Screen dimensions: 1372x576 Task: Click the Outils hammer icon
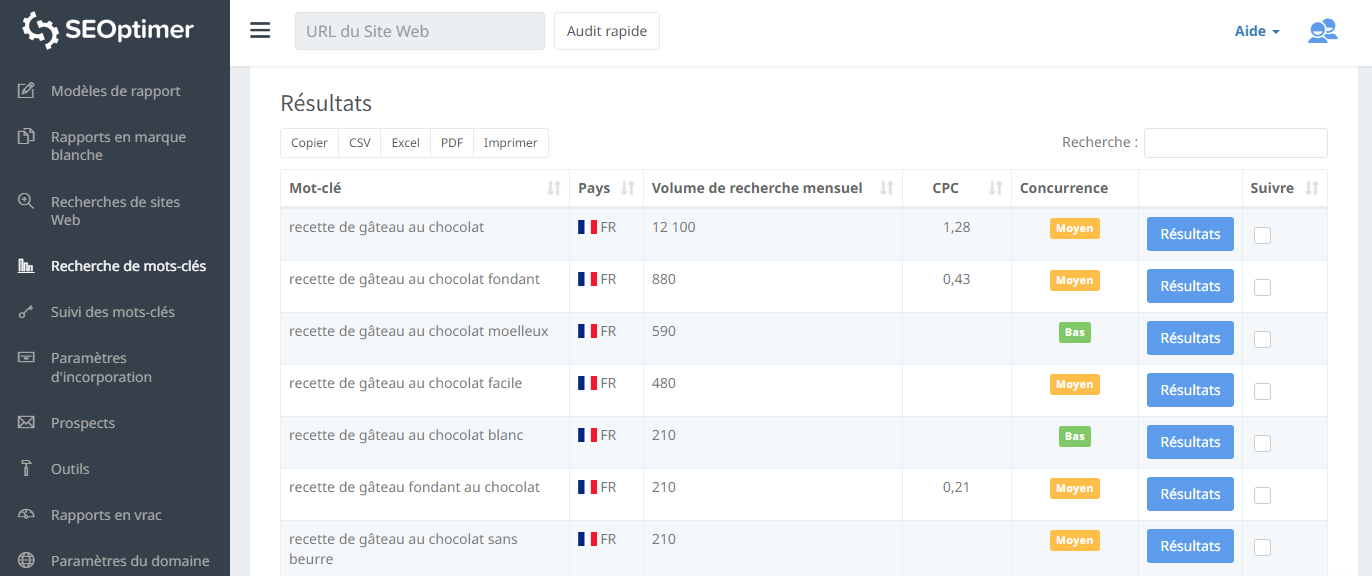pyautogui.click(x=27, y=469)
